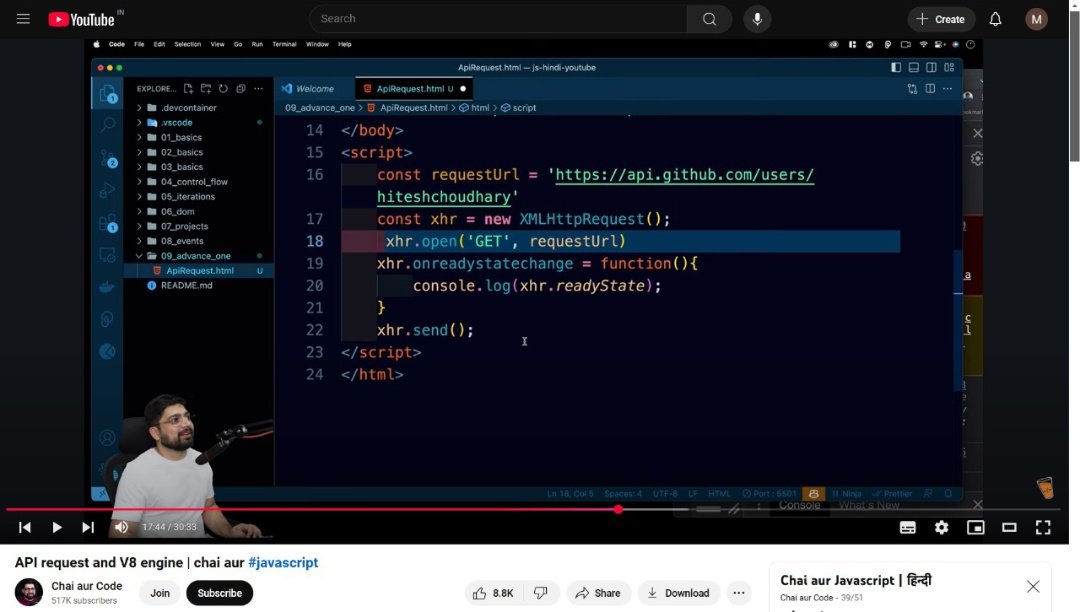The image size is (1080, 612).
Task: Play the video
Action: pos(56,527)
